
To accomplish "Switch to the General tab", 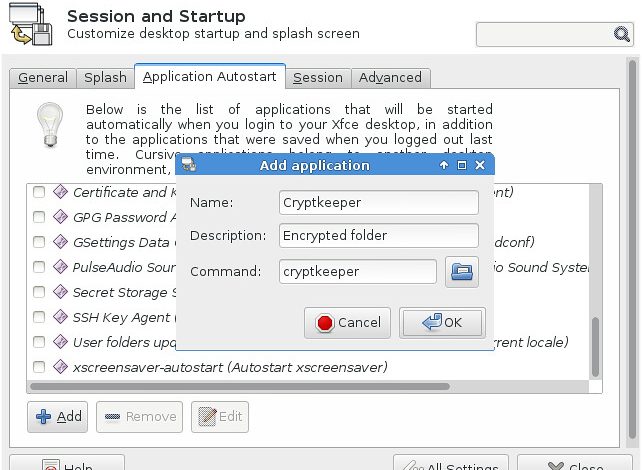I will (43, 78).
